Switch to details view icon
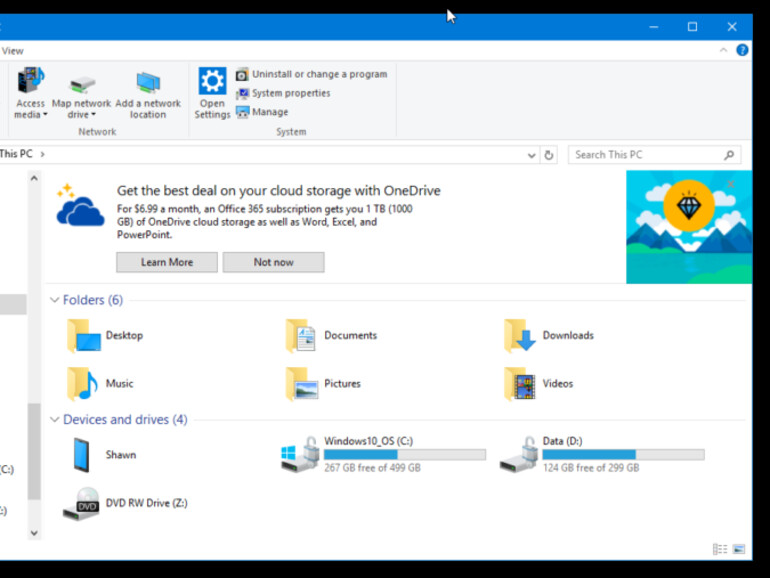Image resolution: width=770 pixels, height=578 pixels. [720, 549]
